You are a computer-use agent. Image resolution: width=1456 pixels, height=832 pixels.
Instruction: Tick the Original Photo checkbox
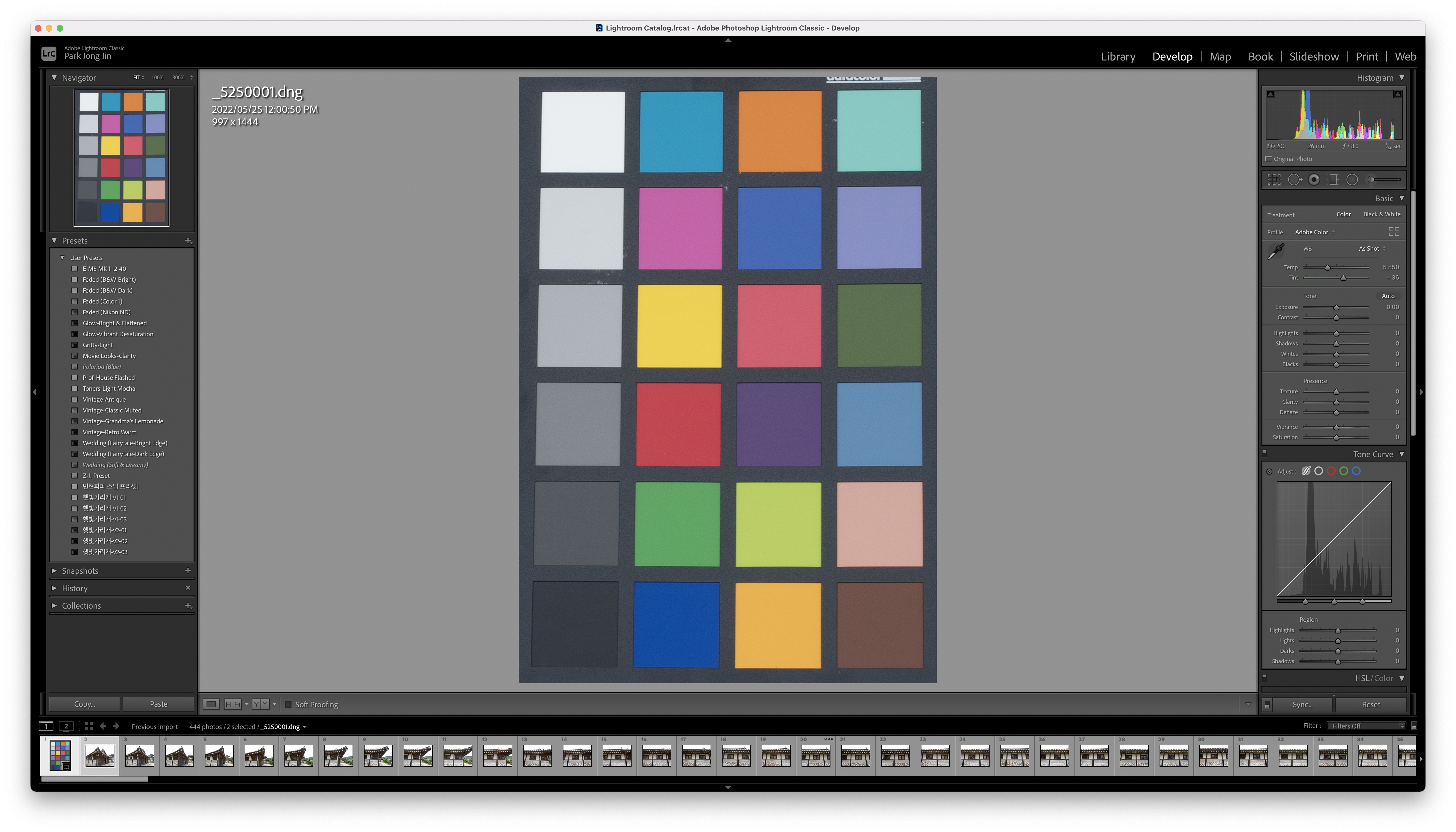pos(1269,159)
